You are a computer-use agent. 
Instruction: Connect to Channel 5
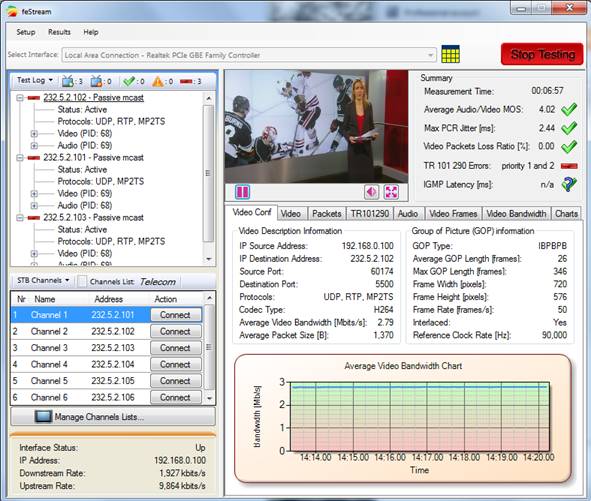(176, 381)
